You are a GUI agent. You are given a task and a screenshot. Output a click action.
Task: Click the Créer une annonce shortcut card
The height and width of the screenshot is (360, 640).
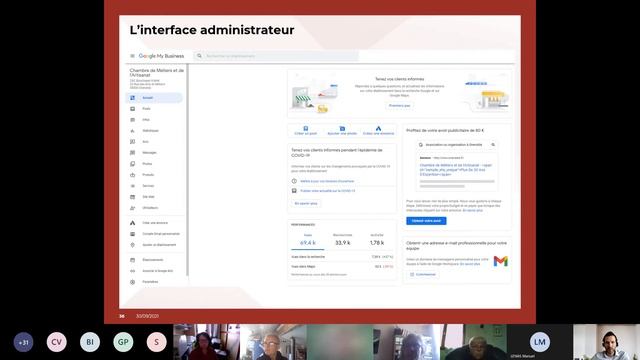coord(378,131)
